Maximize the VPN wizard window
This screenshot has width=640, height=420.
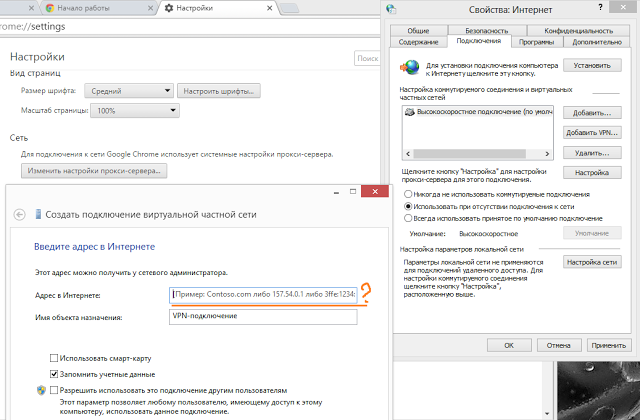click(x=353, y=191)
